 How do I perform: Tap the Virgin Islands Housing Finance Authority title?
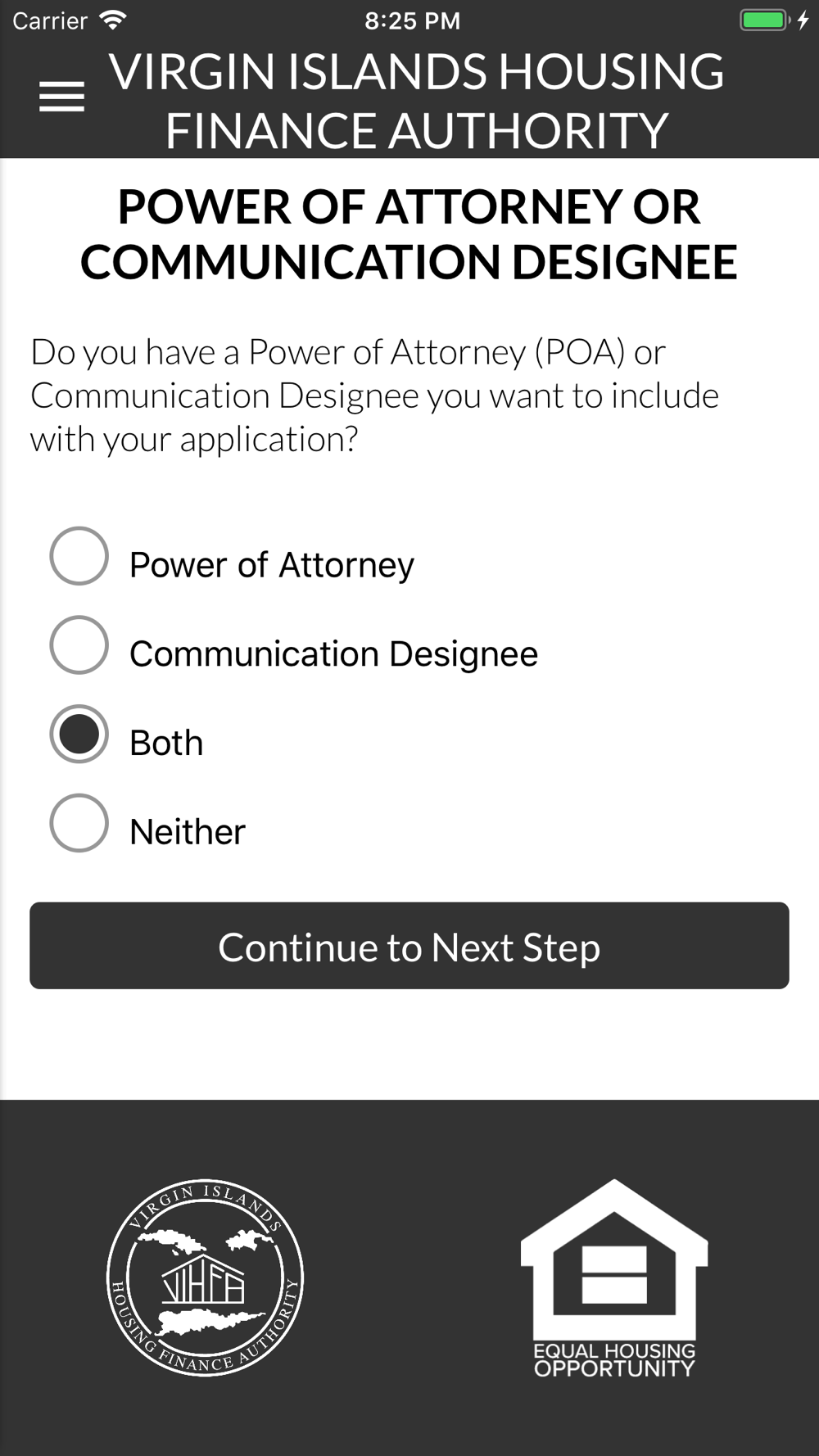(417, 102)
